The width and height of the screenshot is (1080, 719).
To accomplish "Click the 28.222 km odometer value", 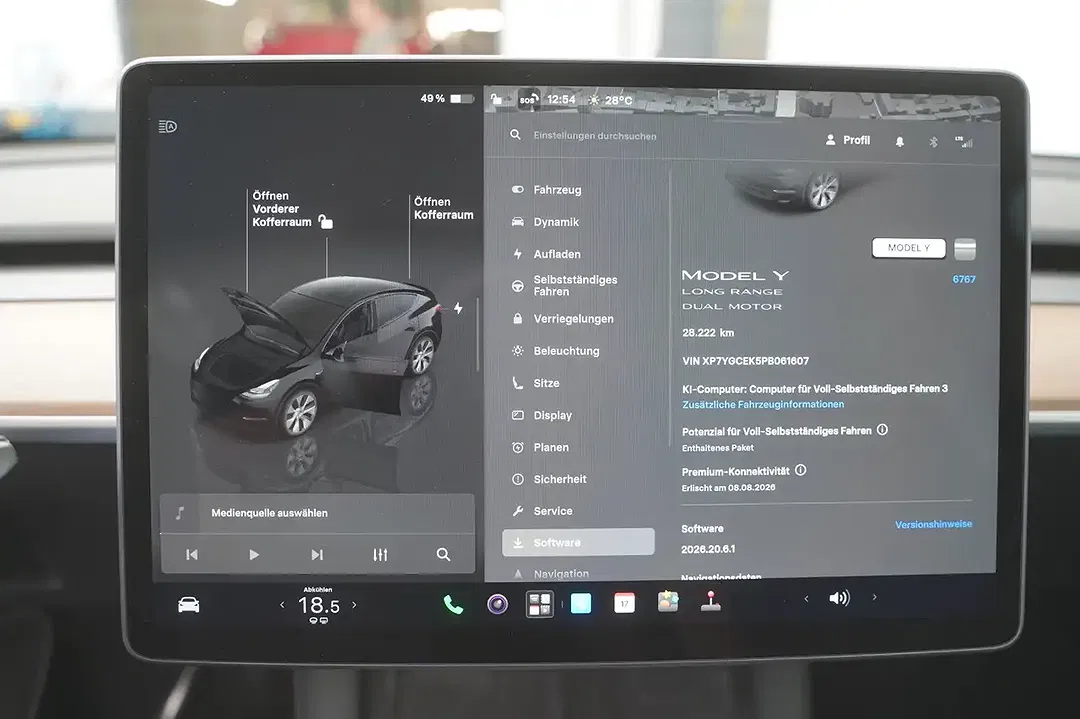I will (x=707, y=333).
